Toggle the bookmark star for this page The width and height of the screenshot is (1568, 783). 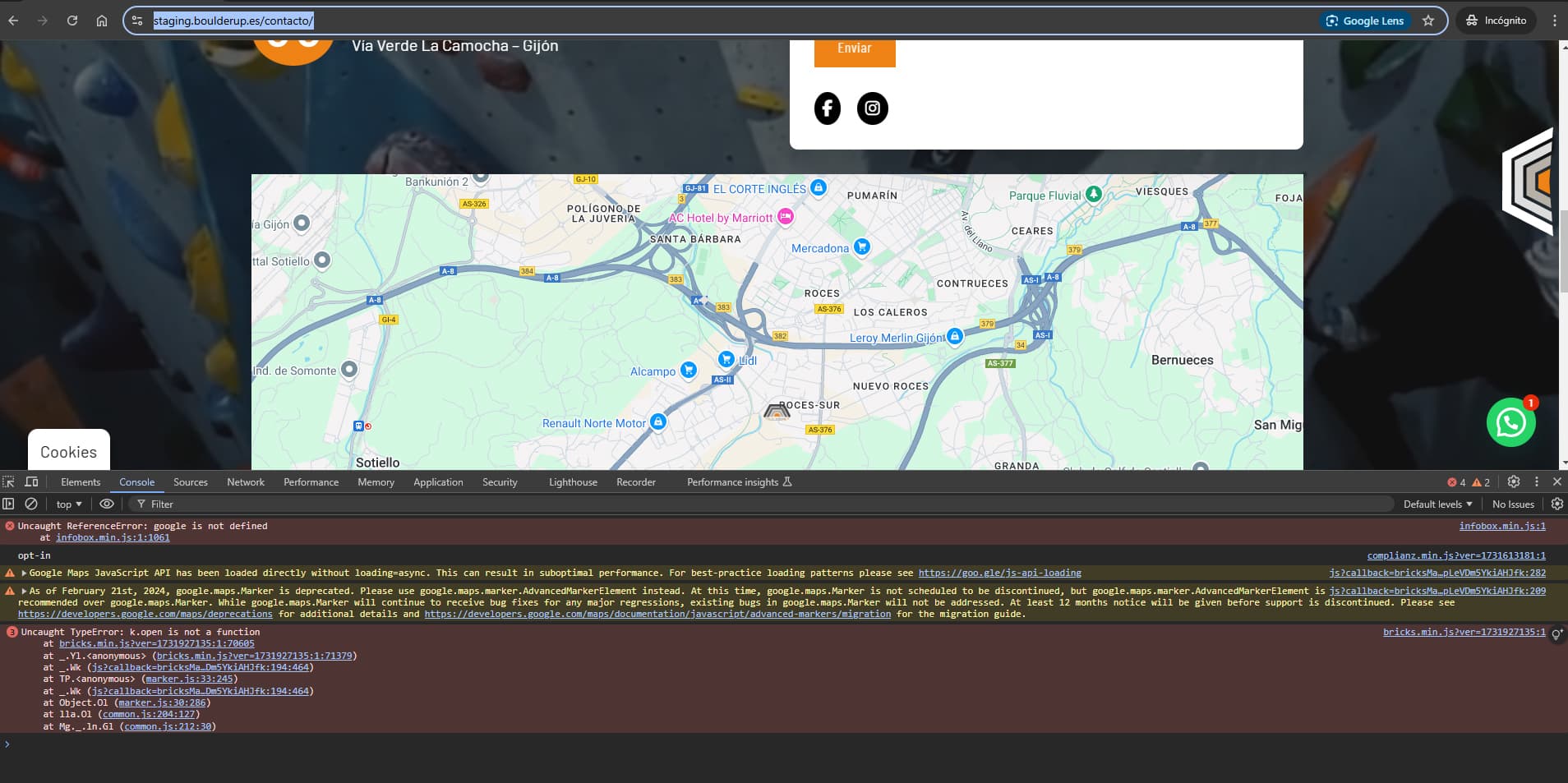pos(1429,21)
